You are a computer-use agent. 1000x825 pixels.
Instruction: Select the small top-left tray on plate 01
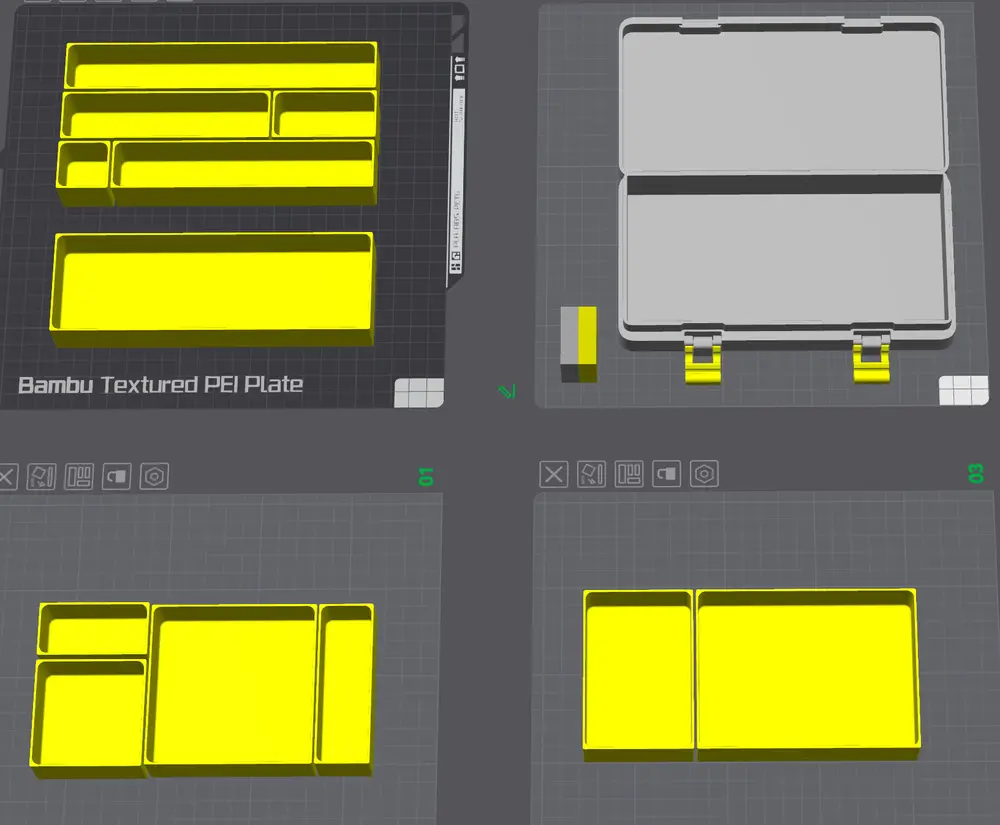click(93, 629)
